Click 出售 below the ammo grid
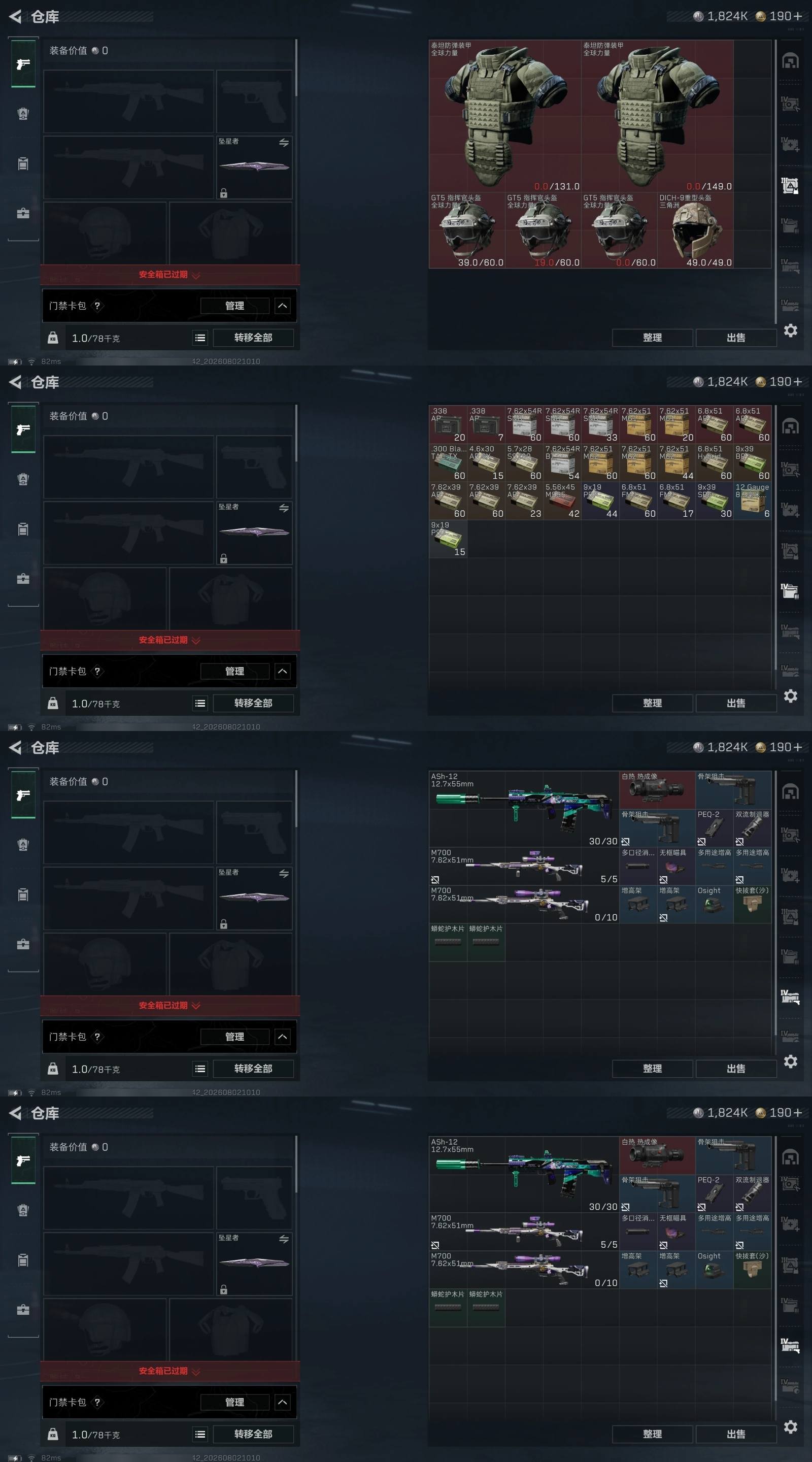Screen dimensions: 812x1462 (736, 703)
